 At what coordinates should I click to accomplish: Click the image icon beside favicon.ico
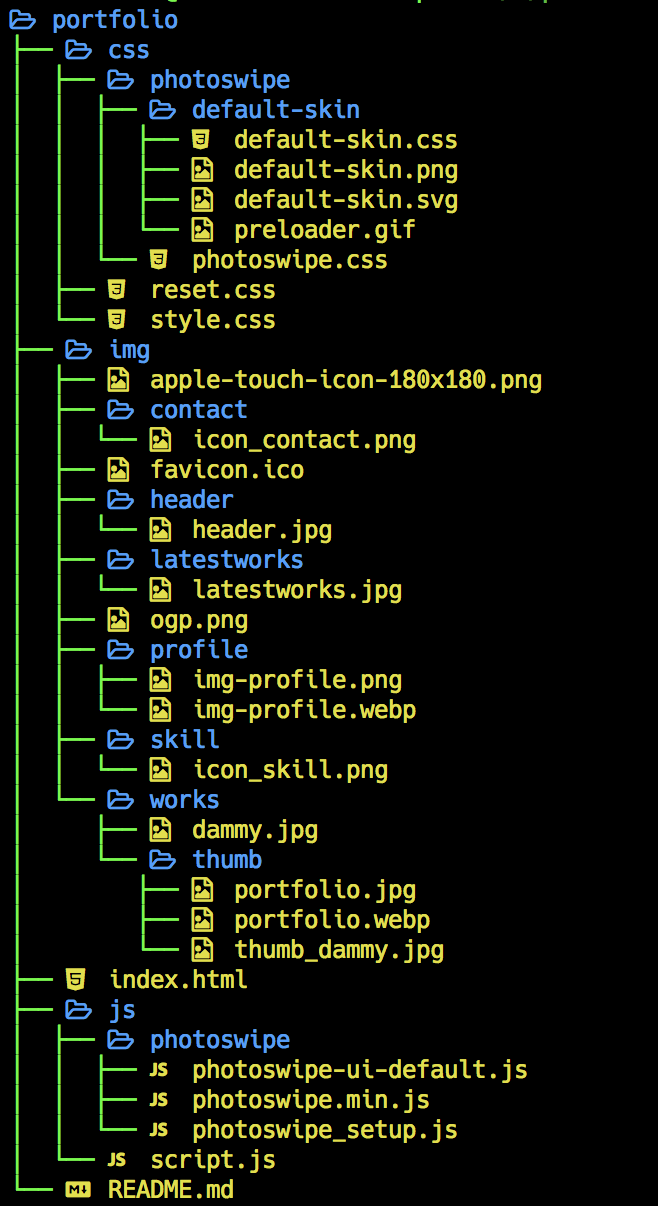[118, 470]
